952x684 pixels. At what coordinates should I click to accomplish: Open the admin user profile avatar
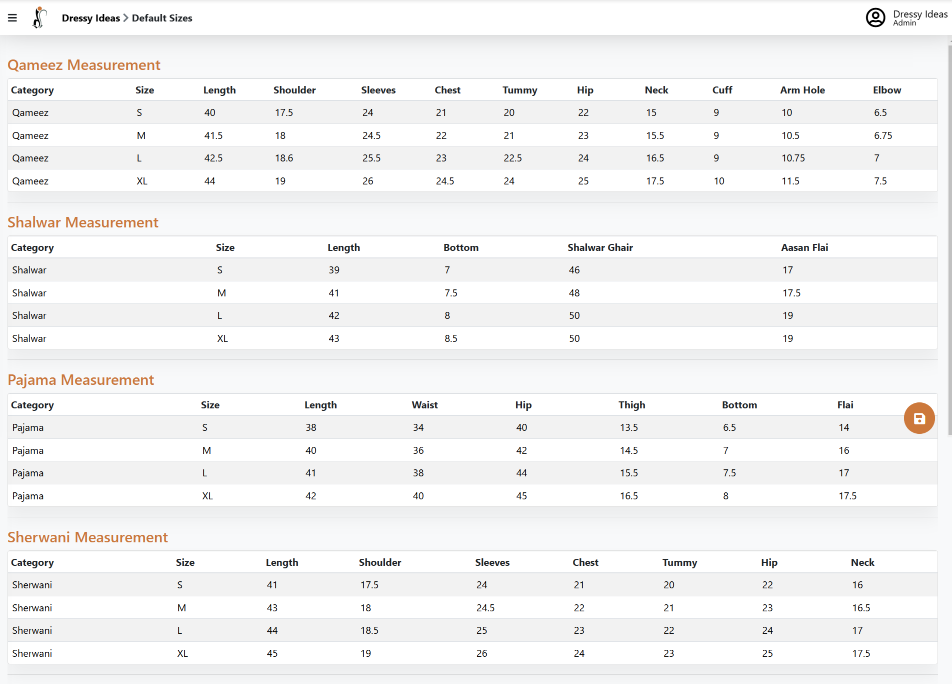[875, 18]
